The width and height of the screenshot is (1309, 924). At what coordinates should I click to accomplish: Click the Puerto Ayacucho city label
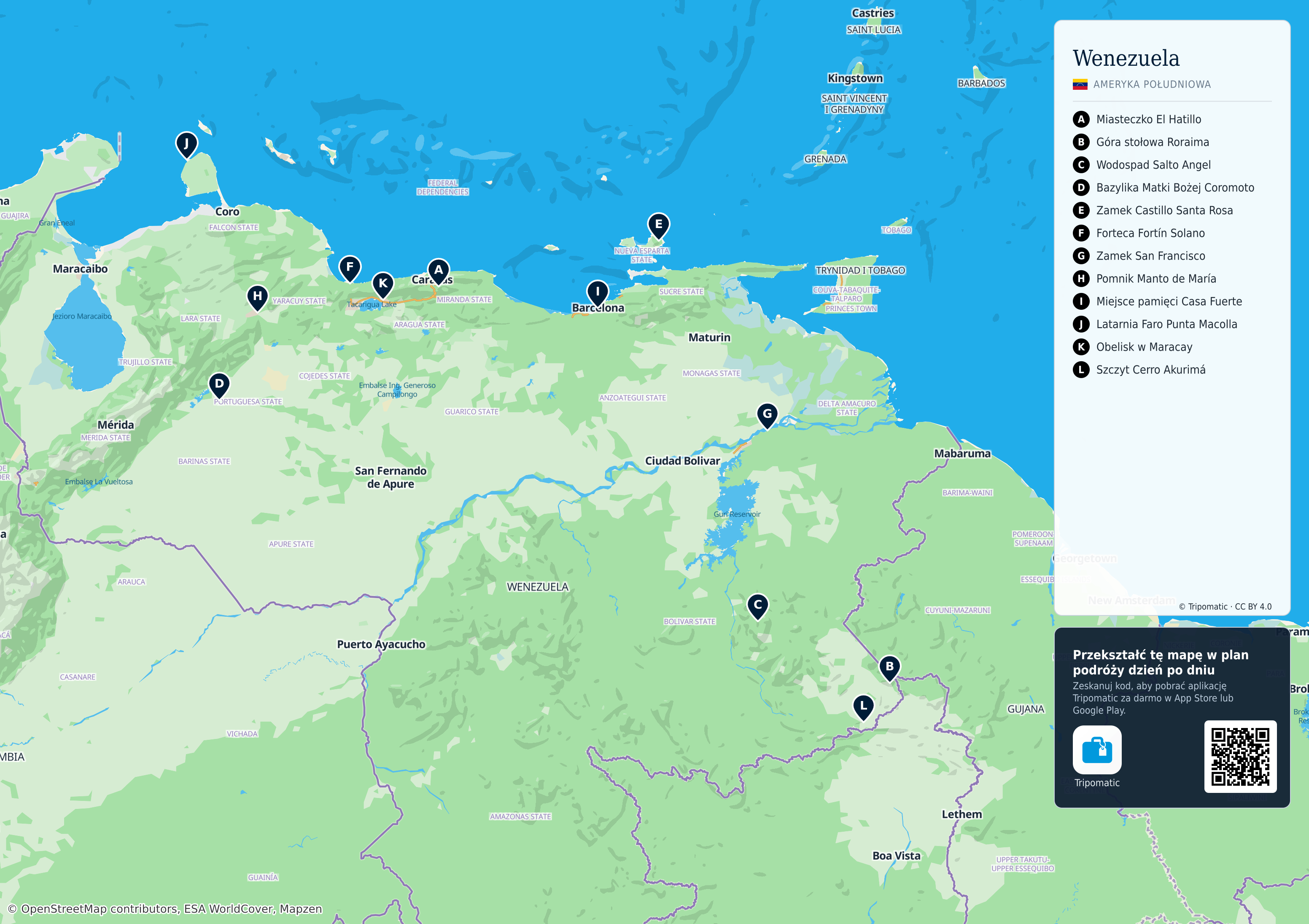(381, 644)
